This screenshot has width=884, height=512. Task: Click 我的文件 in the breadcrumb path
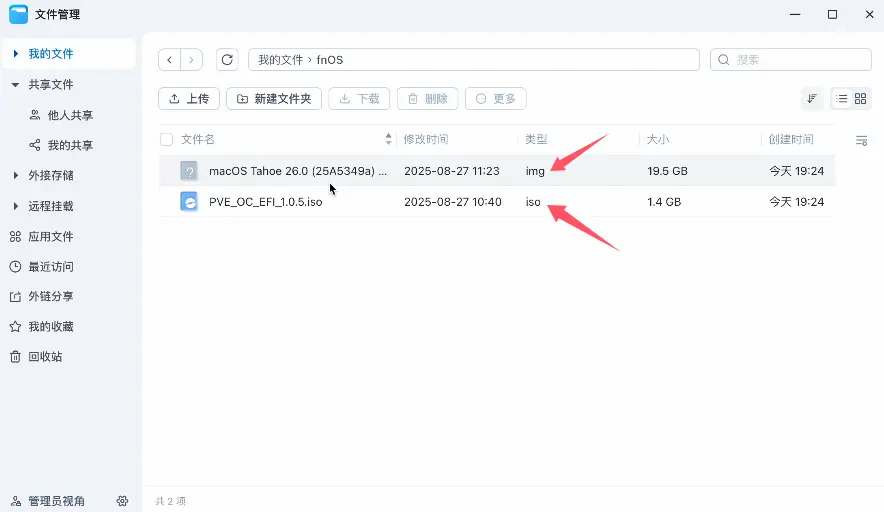(280, 60)
